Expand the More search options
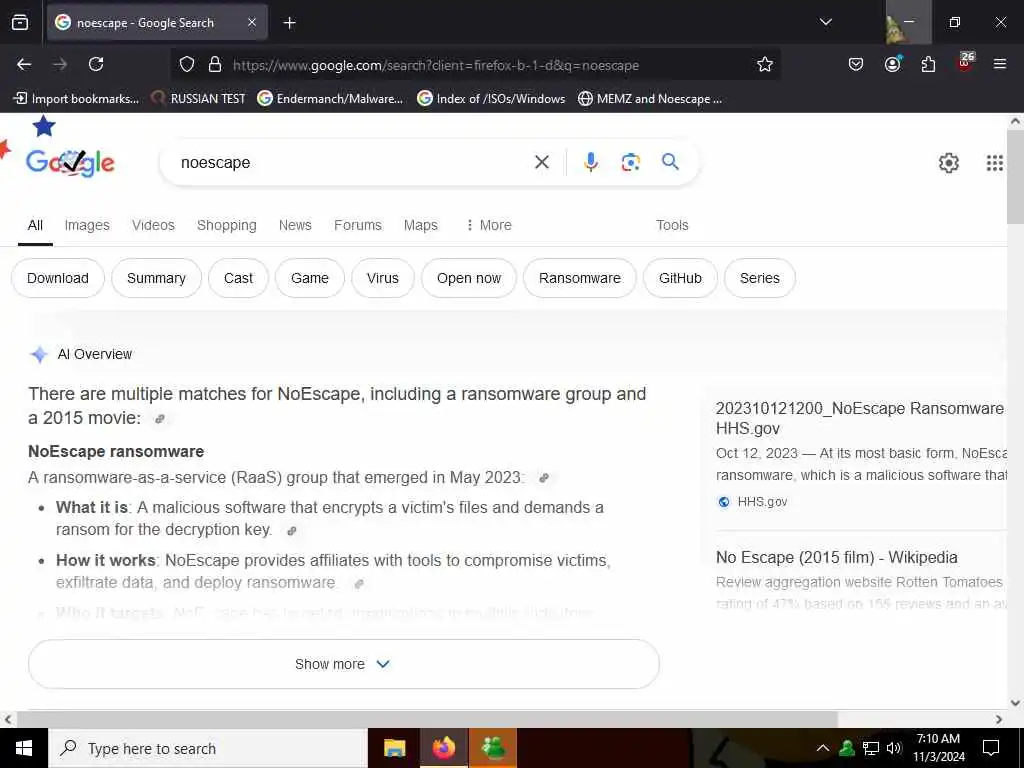The image size is (1024, 768). (x=488, y=225)
